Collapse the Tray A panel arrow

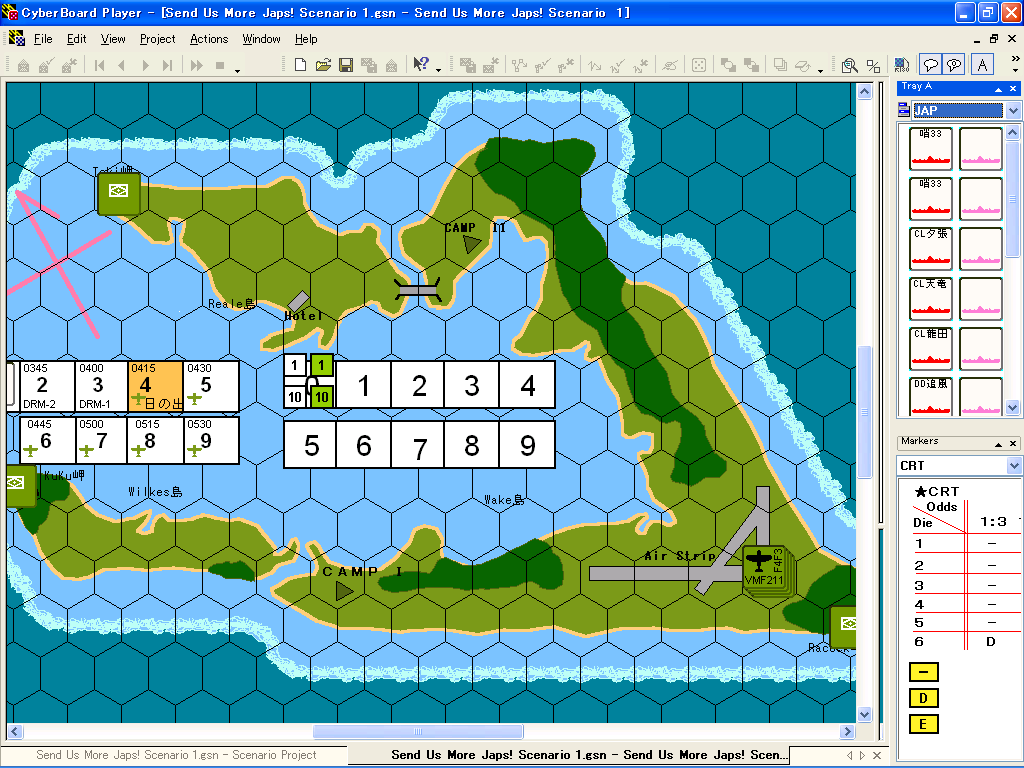pyautogui.click(x=998, y=89)
